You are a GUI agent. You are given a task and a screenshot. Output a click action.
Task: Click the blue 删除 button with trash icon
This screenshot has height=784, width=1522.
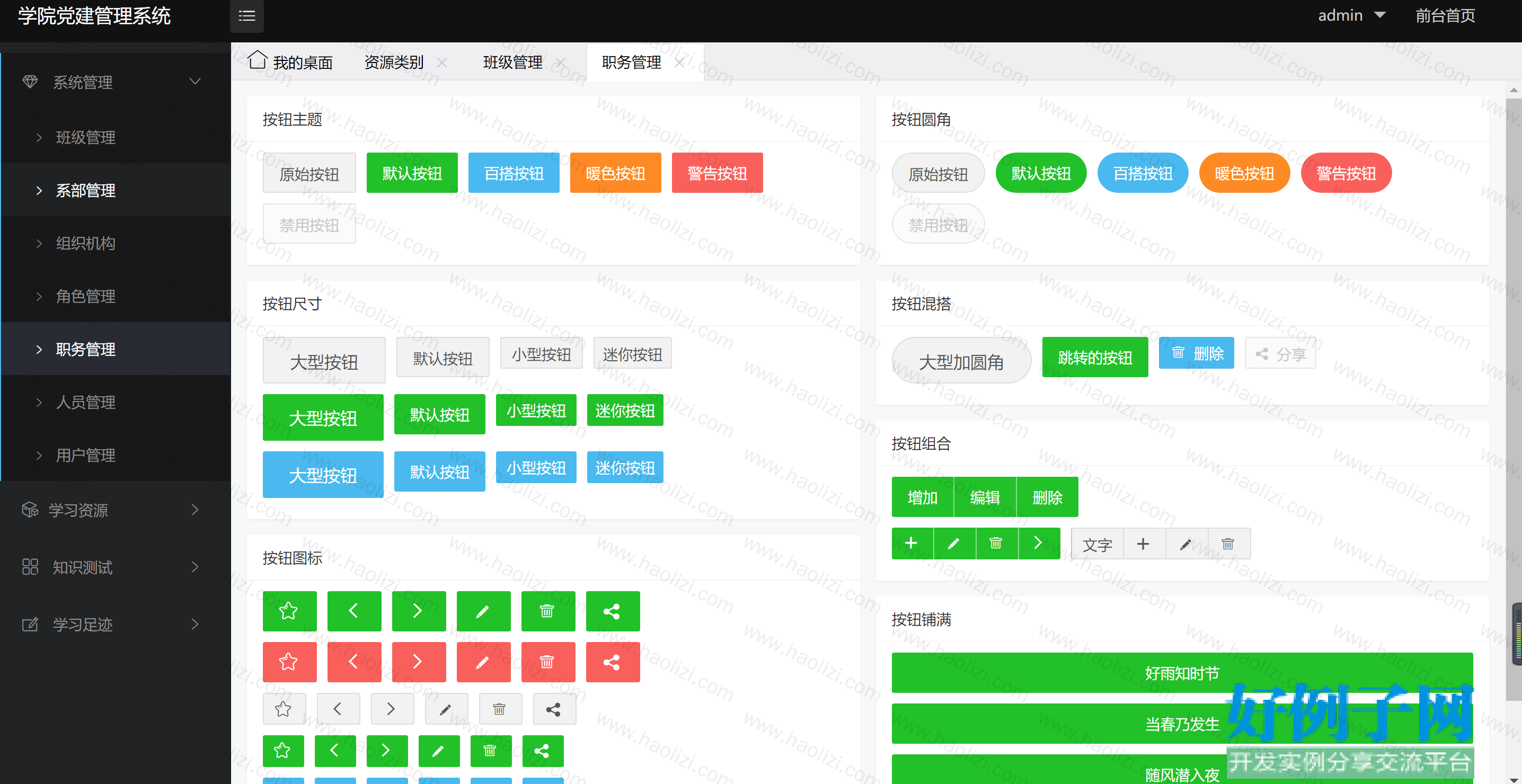click(x=1197, y=353)
